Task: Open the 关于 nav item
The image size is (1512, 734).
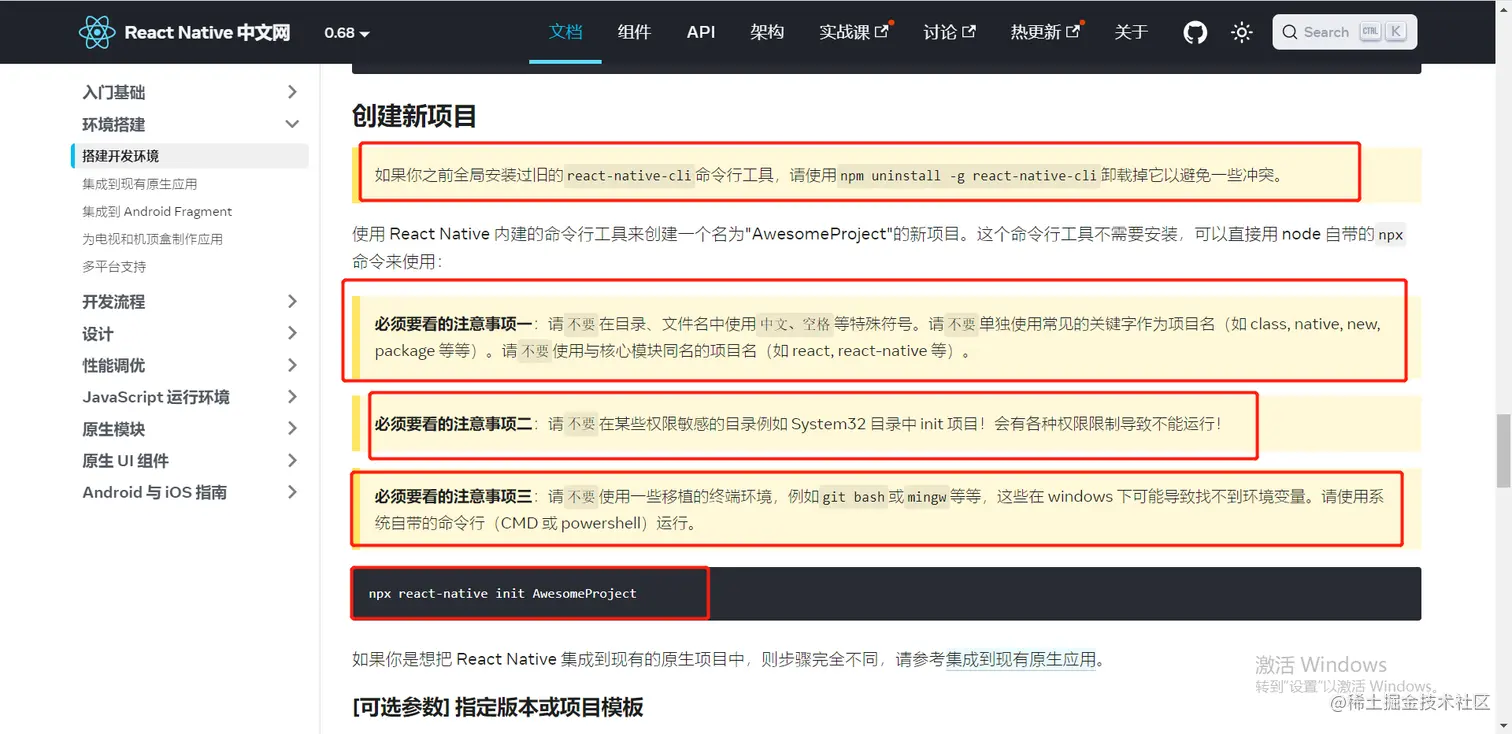Action: click(x=1131, y=32)
